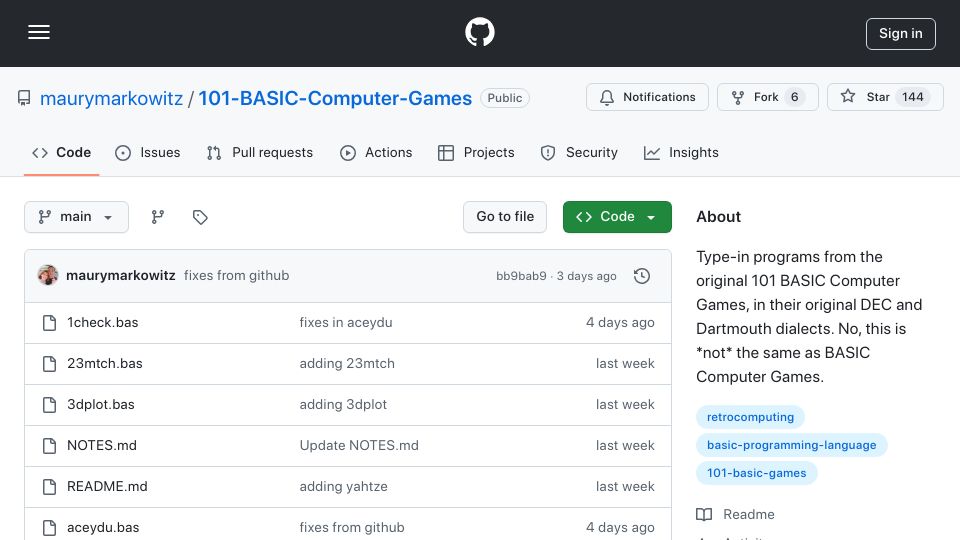
Task: Star this repository
Action: pos(885,97)
